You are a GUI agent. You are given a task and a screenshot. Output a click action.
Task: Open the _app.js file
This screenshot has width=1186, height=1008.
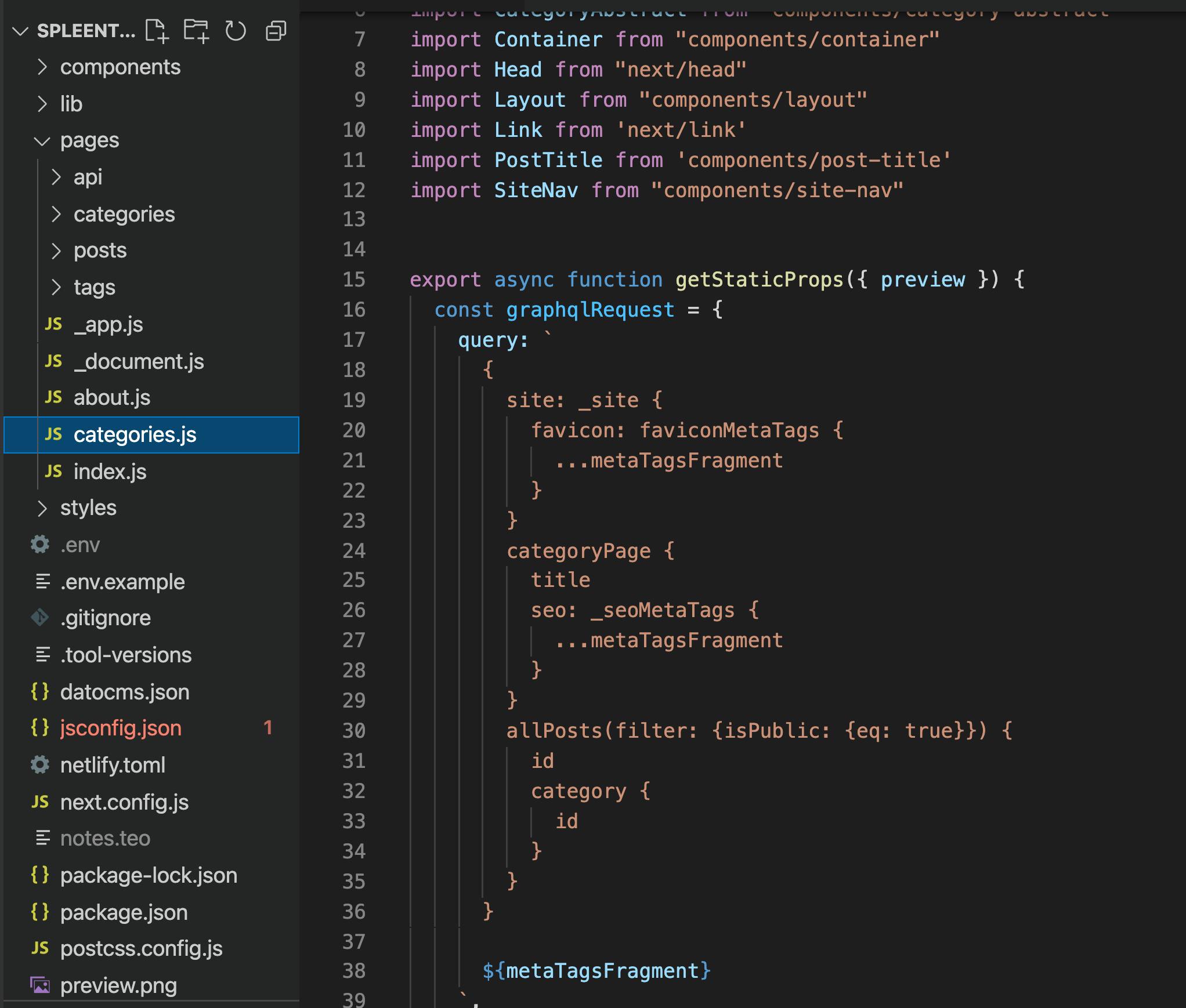(108, 324)
